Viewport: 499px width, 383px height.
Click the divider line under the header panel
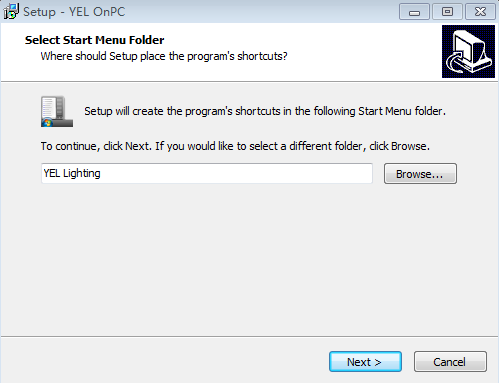(249, 81)
